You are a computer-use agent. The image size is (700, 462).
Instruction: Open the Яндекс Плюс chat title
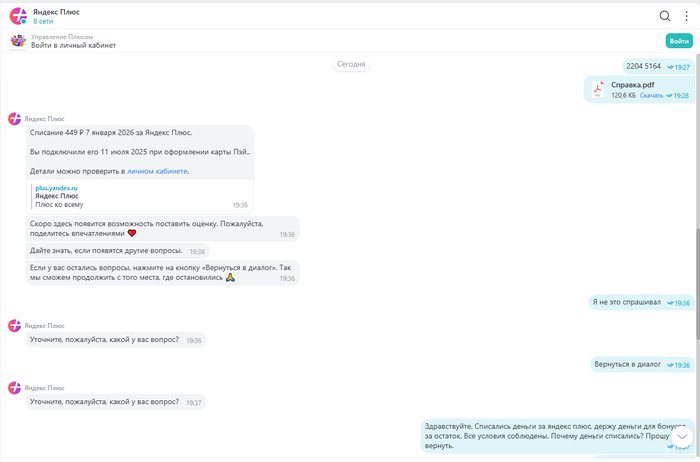[x=56, y=11]
